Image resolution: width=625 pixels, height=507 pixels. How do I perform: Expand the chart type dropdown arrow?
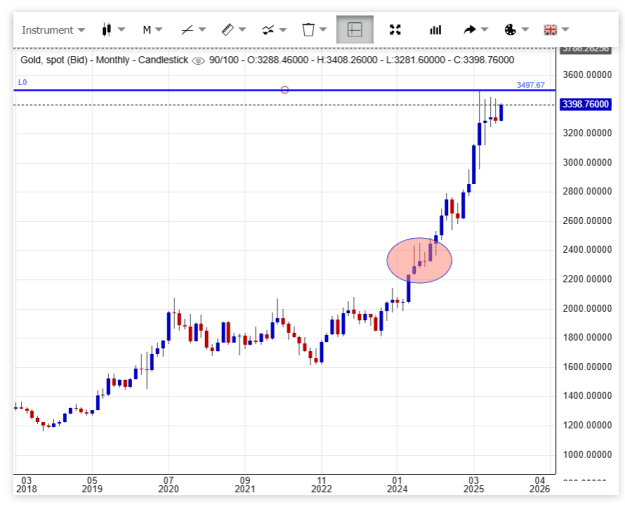[122, 29]
